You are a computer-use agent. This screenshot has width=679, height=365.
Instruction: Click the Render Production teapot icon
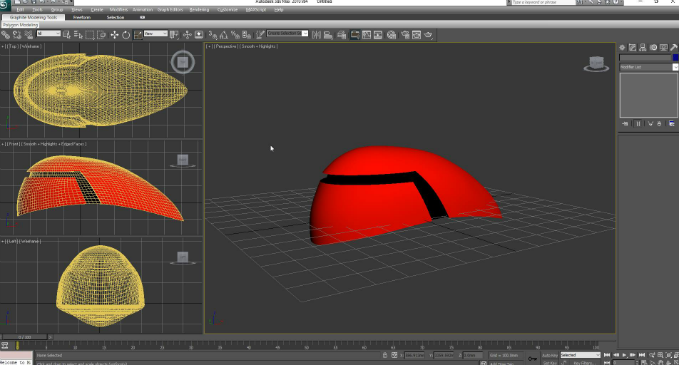pos(429,35)
